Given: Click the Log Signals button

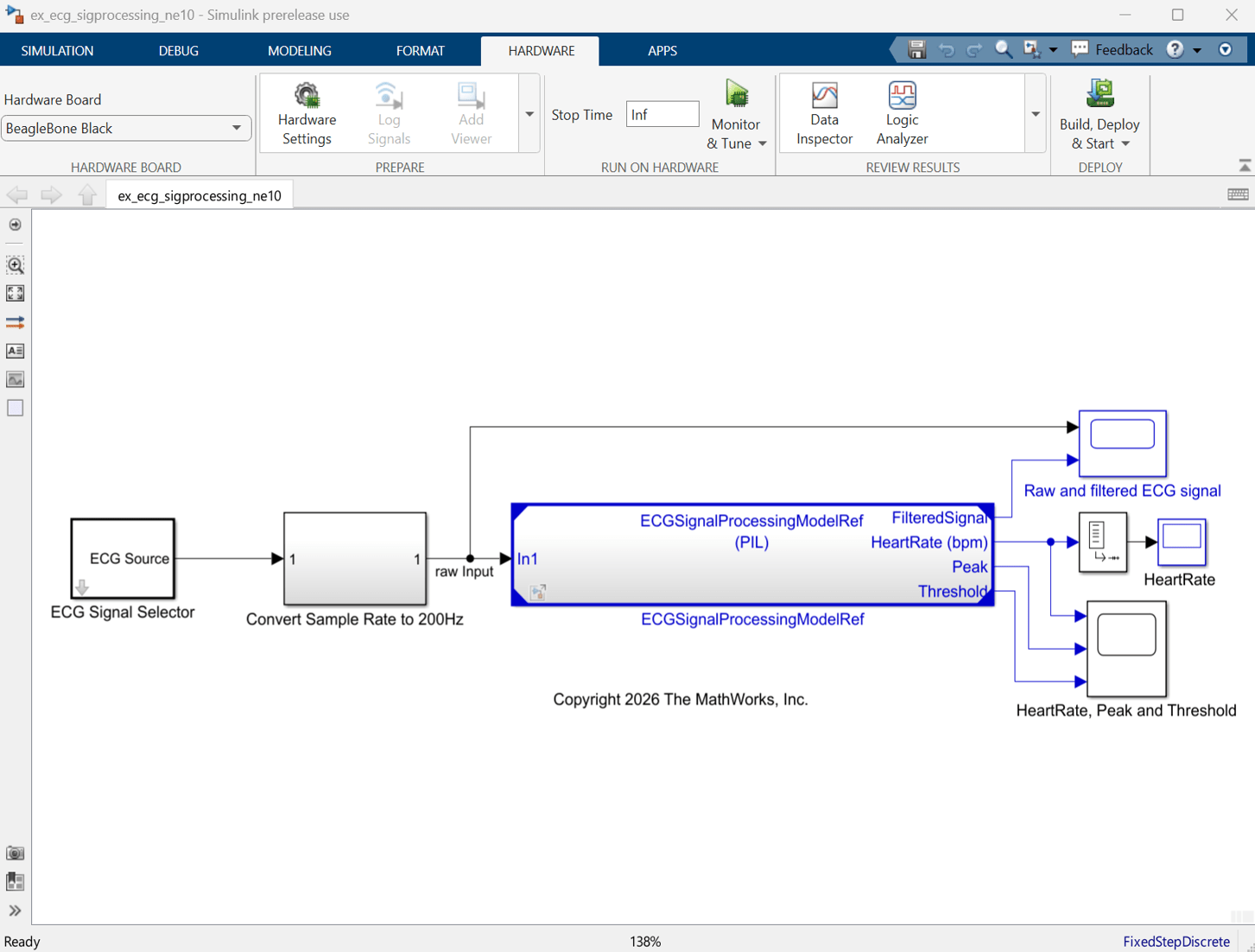Looking at the screenshot, I should click(x=389, y=114).
